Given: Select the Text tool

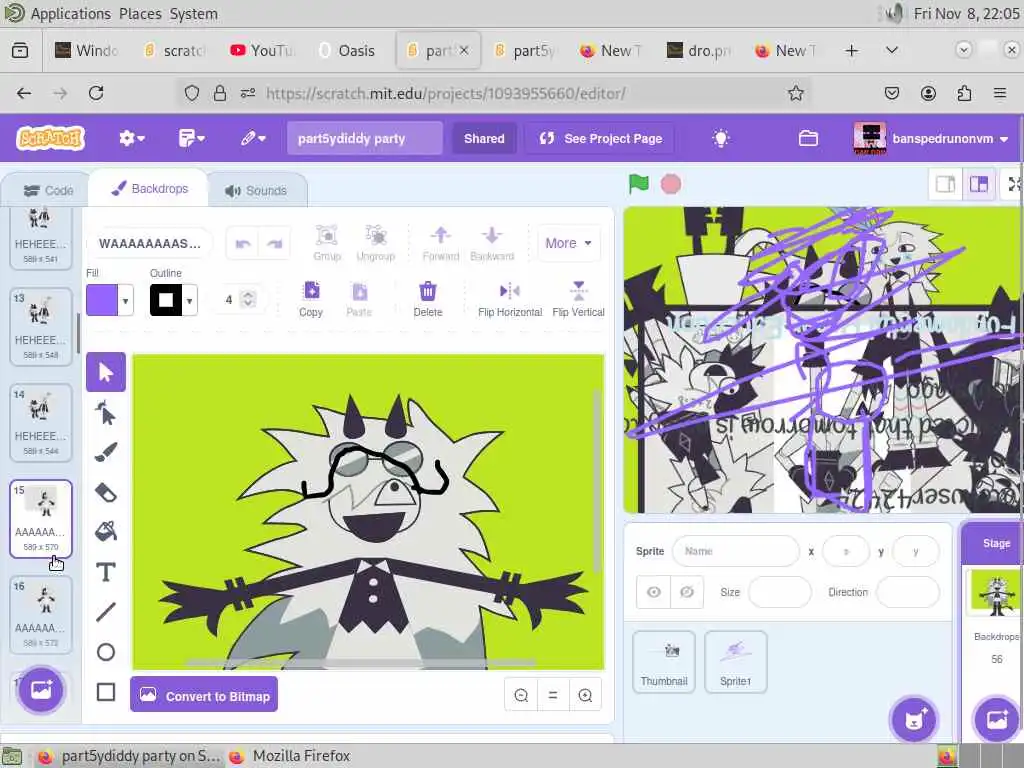Looking at the screenshot, I should click(105, 572).
